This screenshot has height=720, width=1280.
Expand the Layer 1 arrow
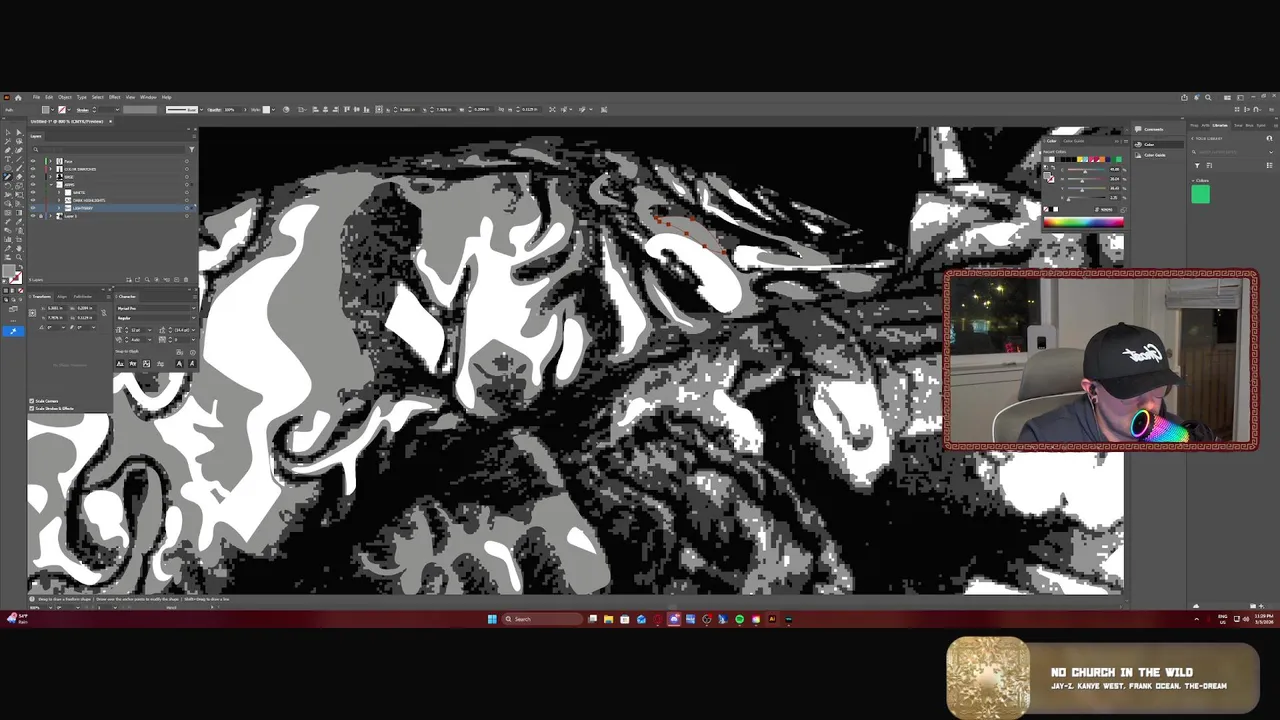(x=50, y=216)
